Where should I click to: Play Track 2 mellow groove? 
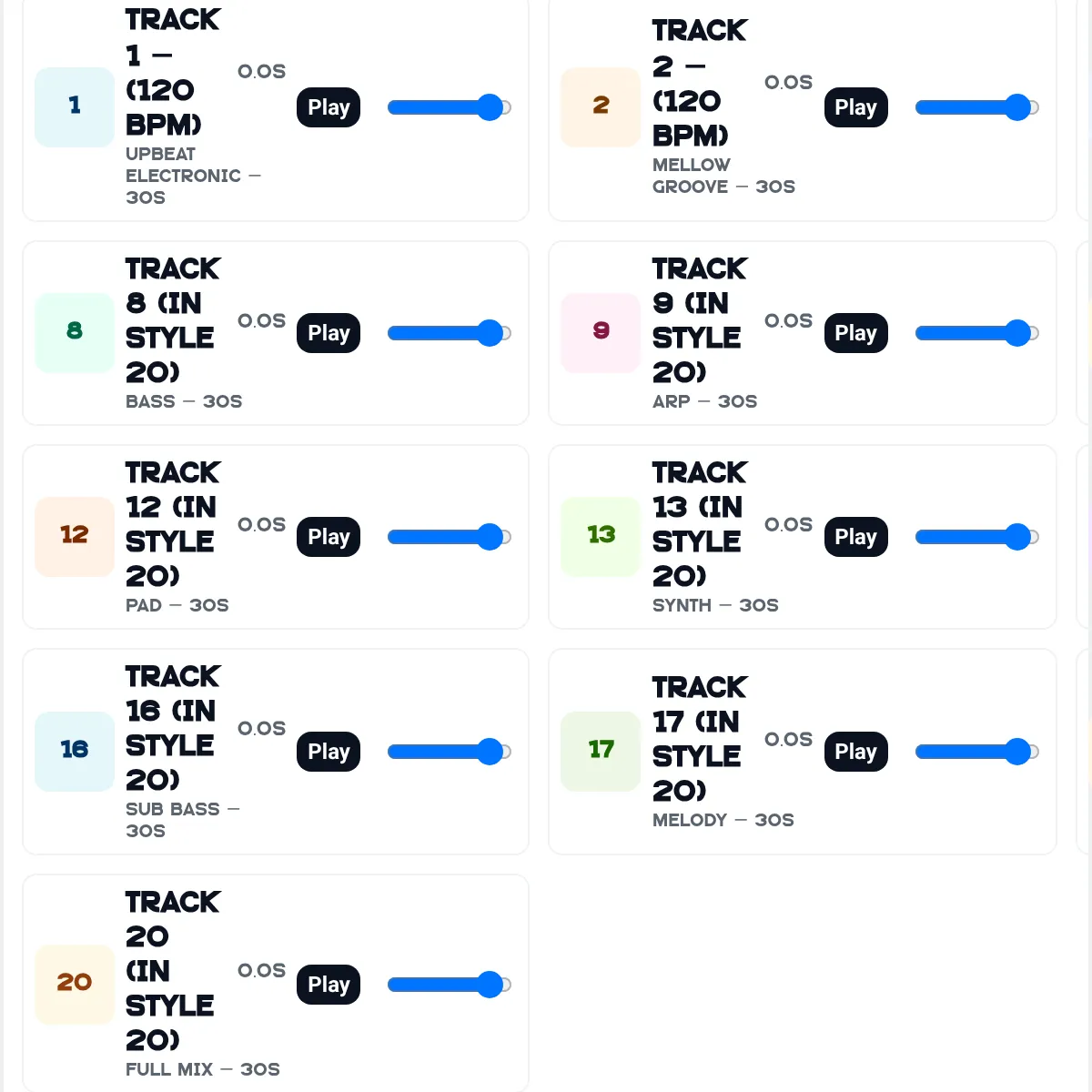[855, 107]
